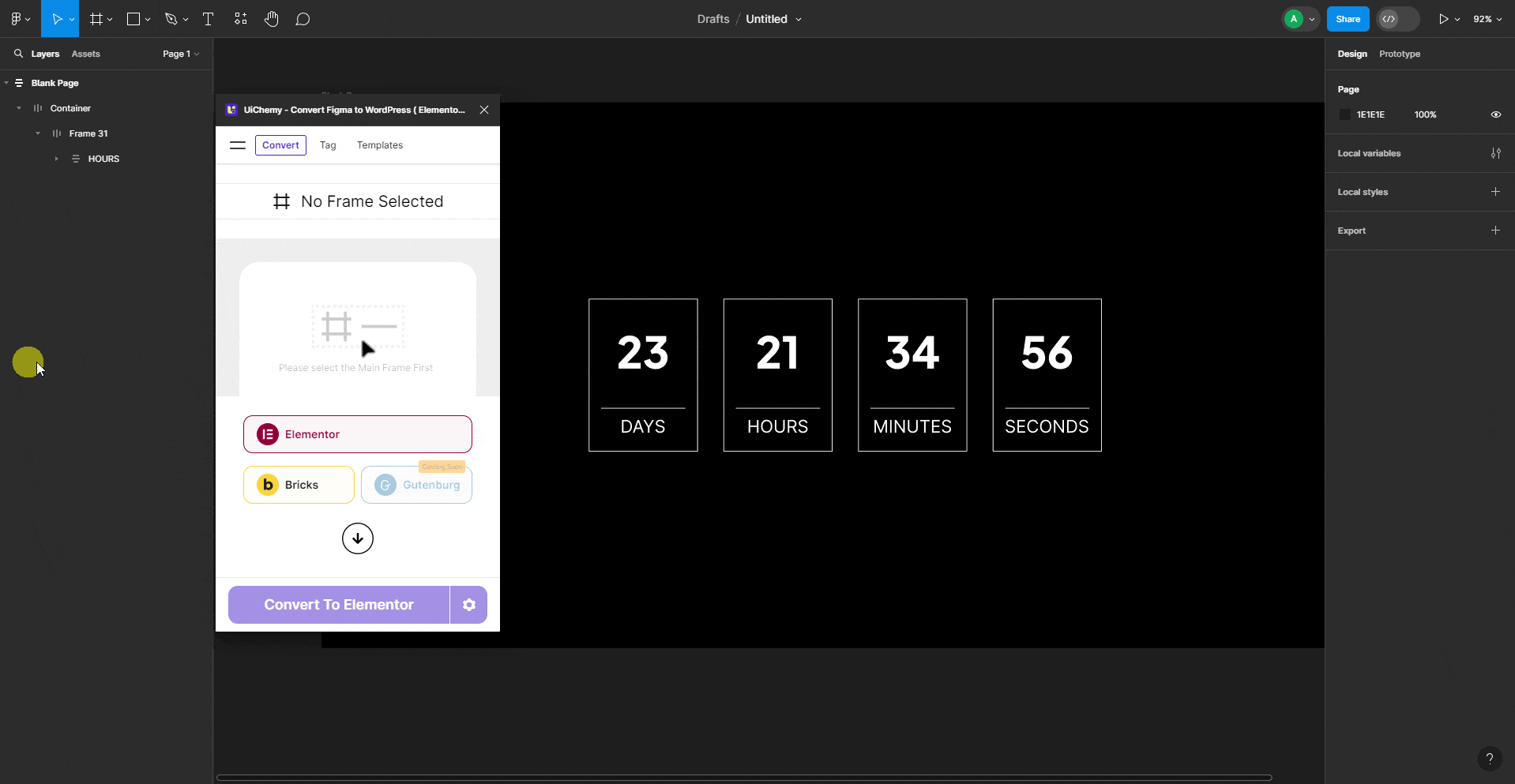The width and height of the screenshot is (1515, 784).
Task: Open the Page 1 dropdown
Action: 180,54
